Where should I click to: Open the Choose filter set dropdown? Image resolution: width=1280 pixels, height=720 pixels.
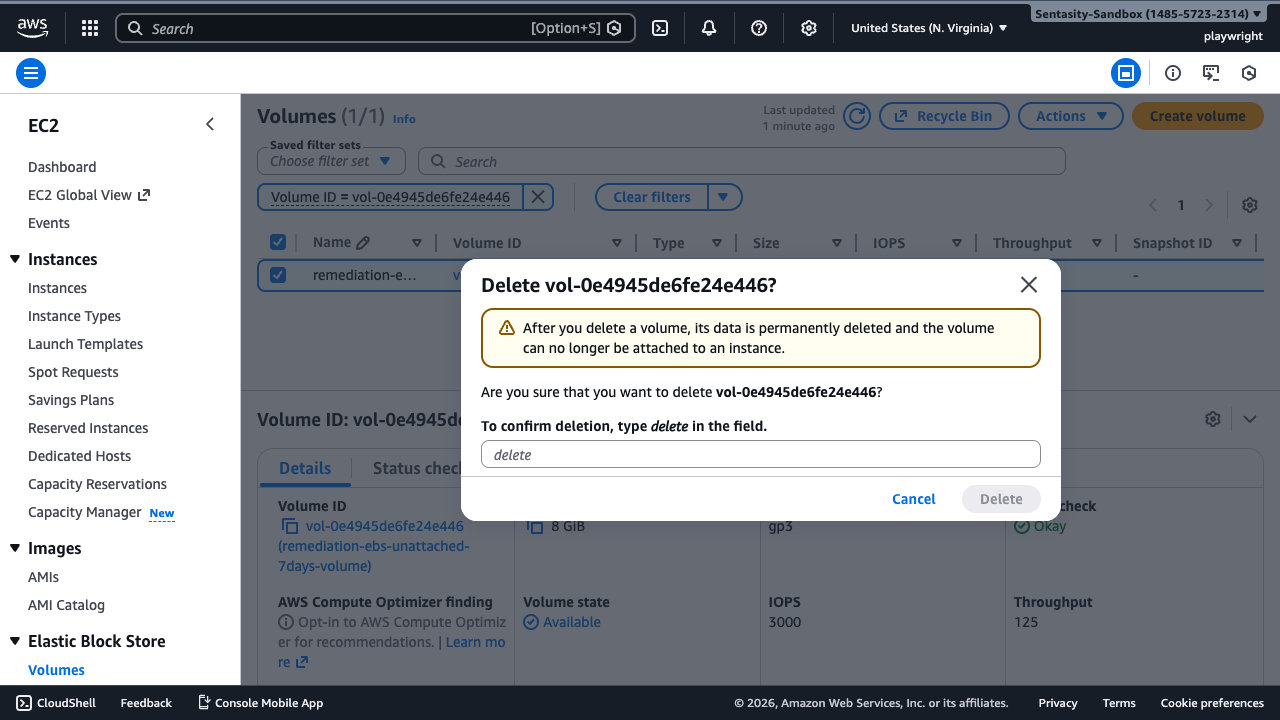[x=331, y=160]
